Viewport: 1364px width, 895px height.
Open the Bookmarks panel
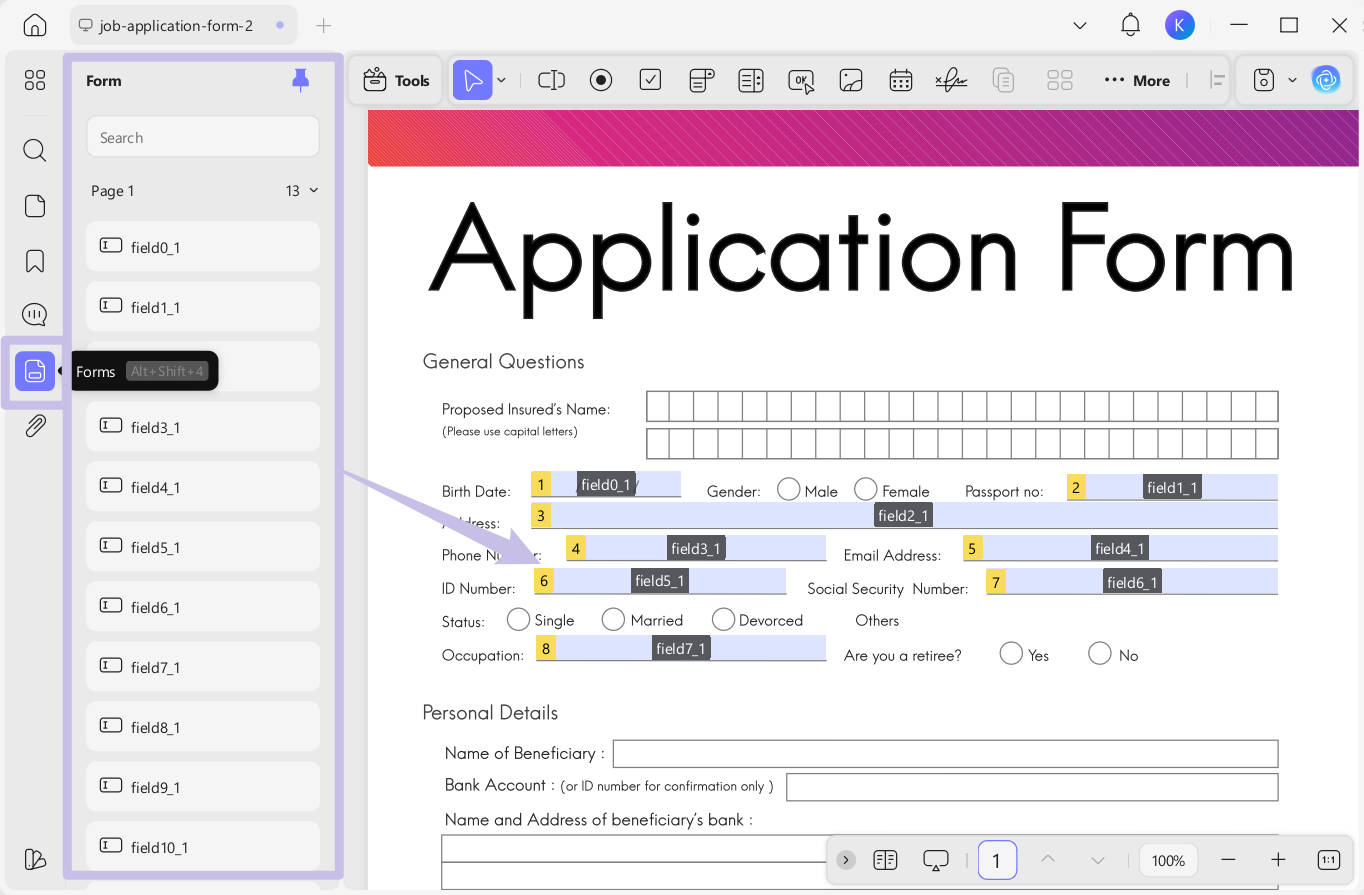pos(34,260)
